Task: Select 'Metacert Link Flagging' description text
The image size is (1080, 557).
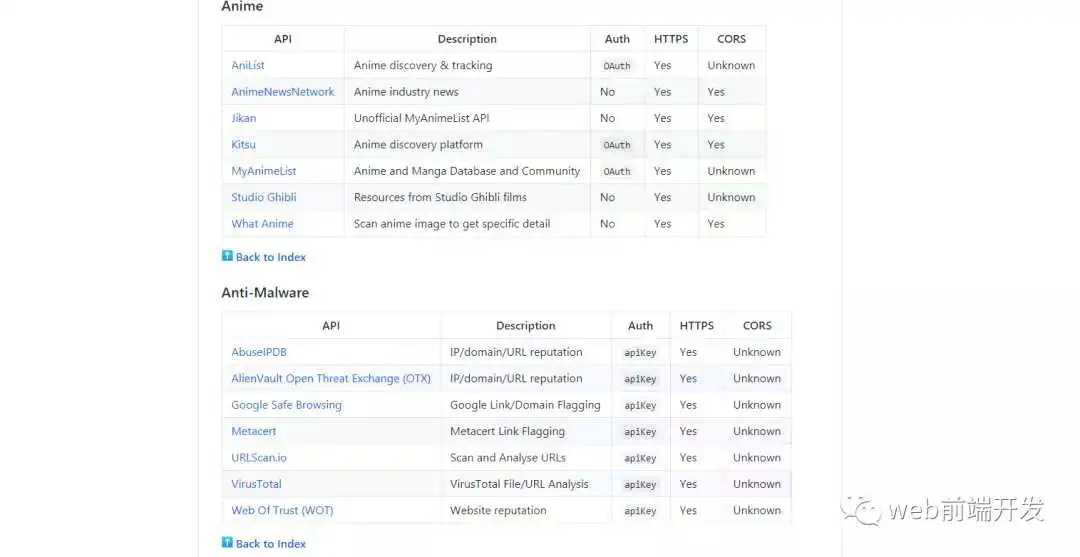Action: pos(507,431)
